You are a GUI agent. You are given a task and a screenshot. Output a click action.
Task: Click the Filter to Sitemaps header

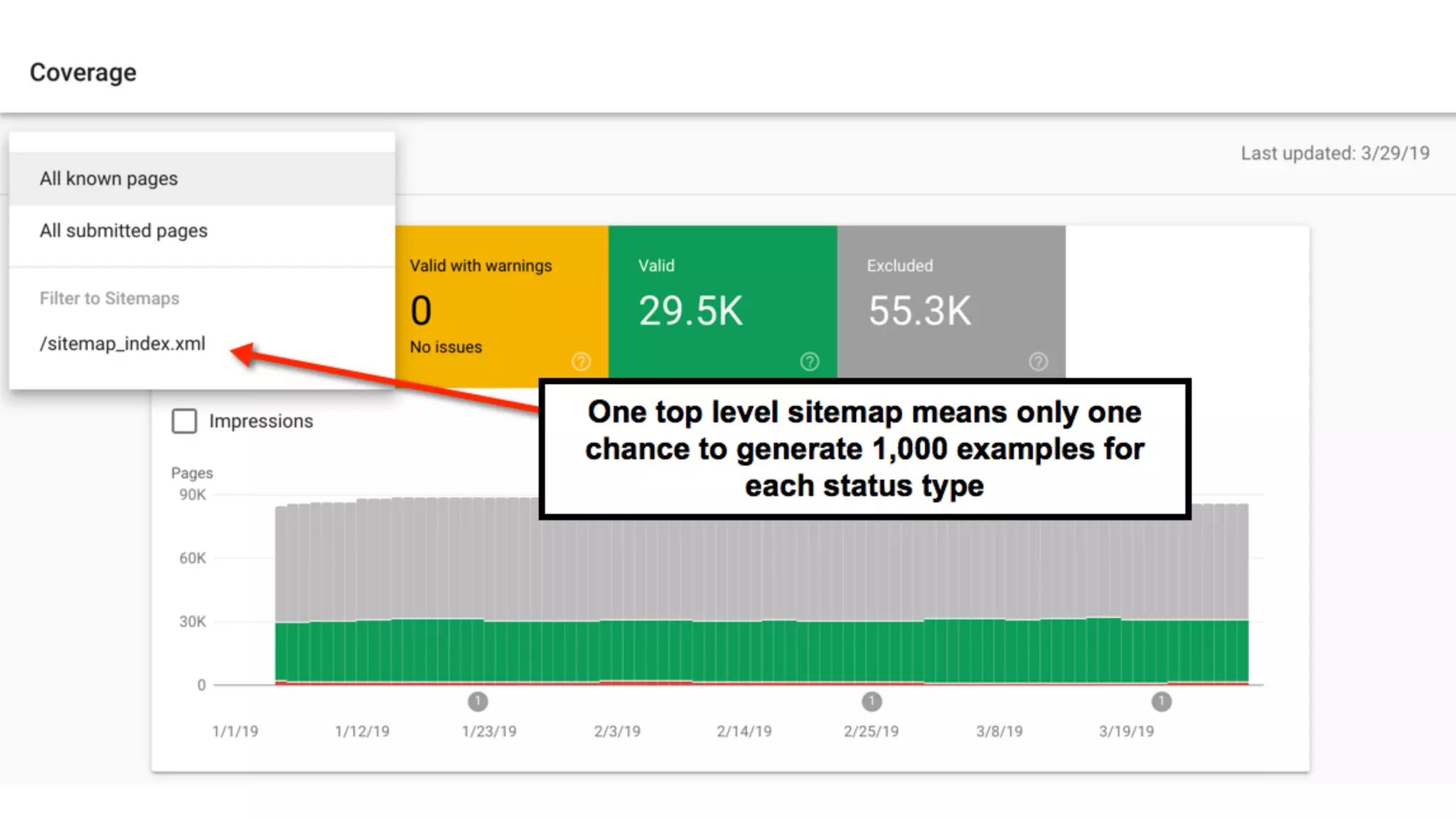point(109,298)
